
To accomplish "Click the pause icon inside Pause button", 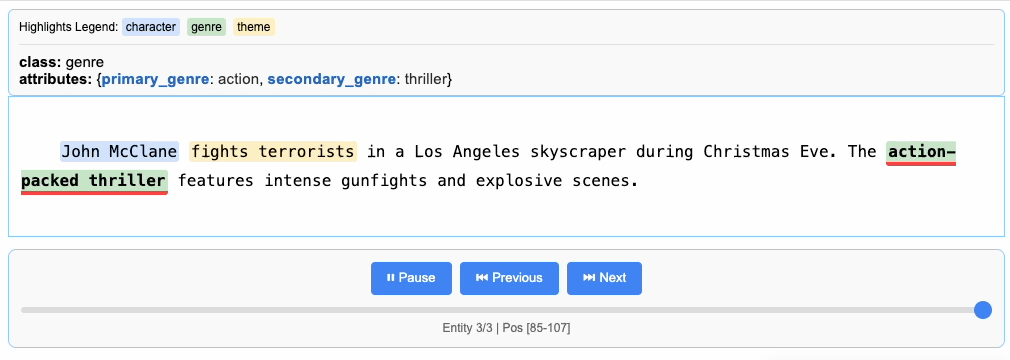I will click(390, 278).
